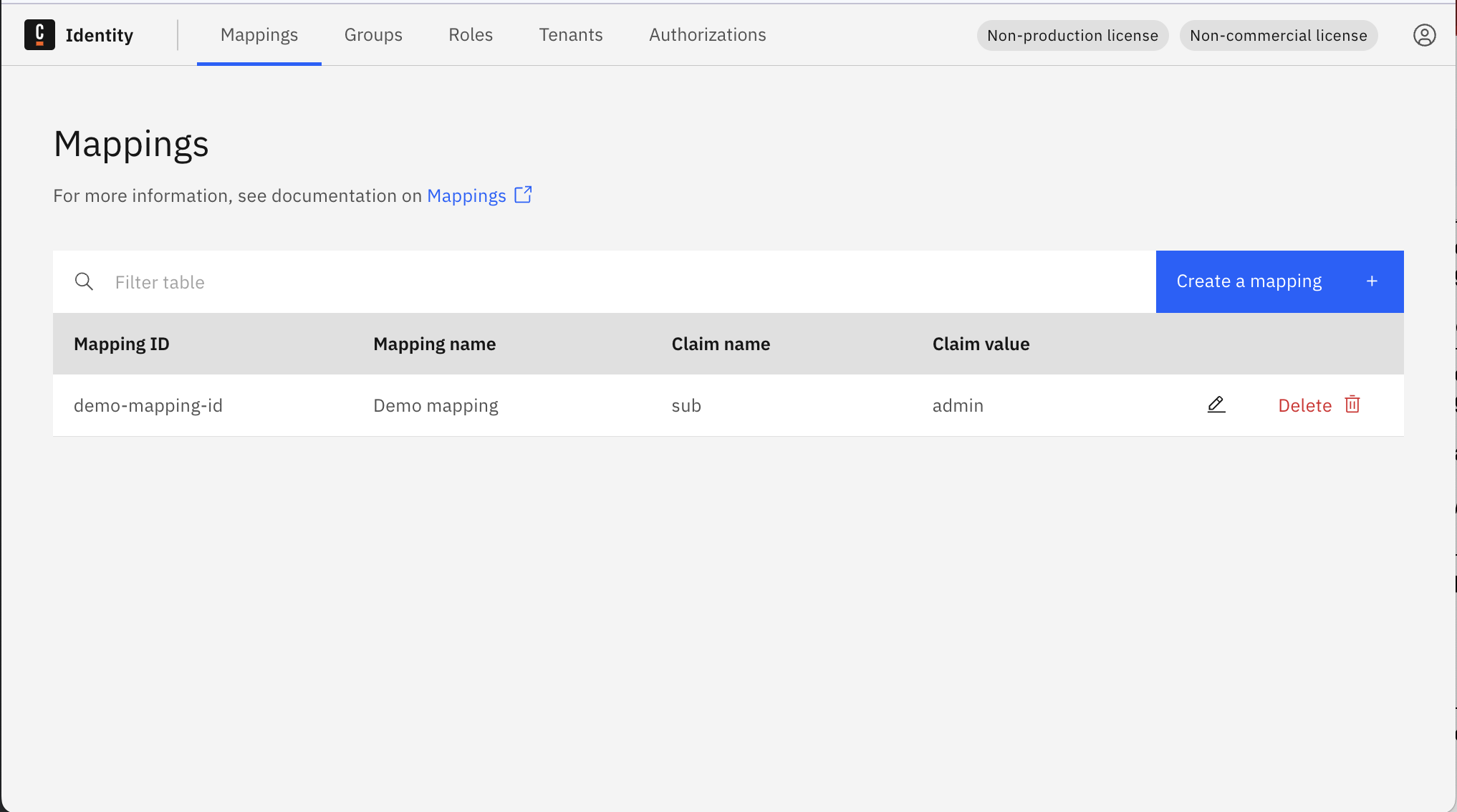Open the Roles tab
The height and width of the screenshot is (812, 1457).
coord(471,35)
